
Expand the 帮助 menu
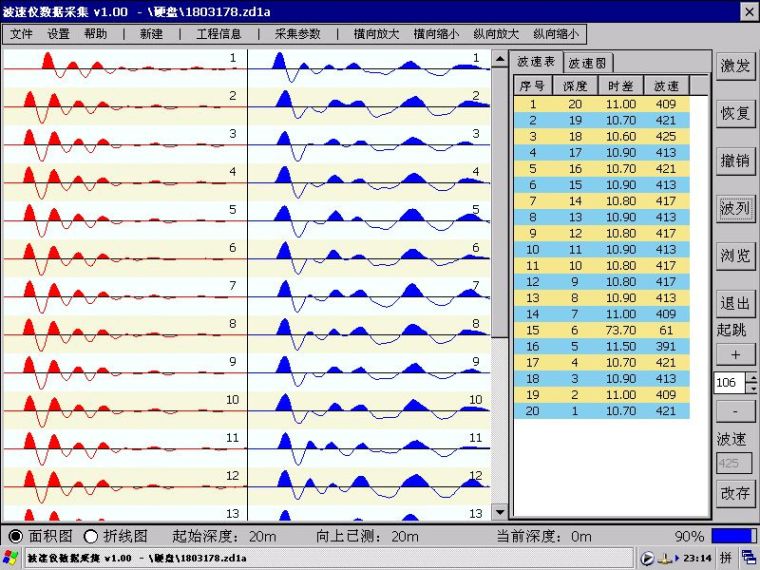pyautogui.click(x=96, y=33)
